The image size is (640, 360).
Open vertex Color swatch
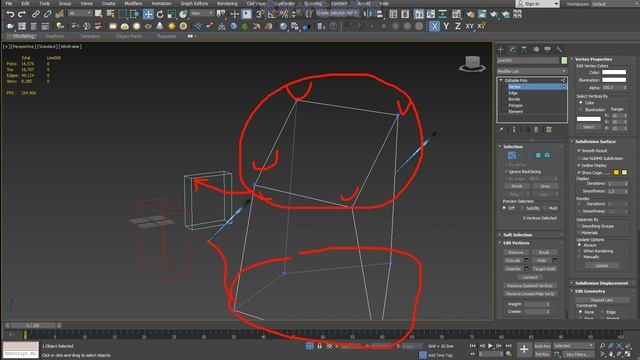614,72
